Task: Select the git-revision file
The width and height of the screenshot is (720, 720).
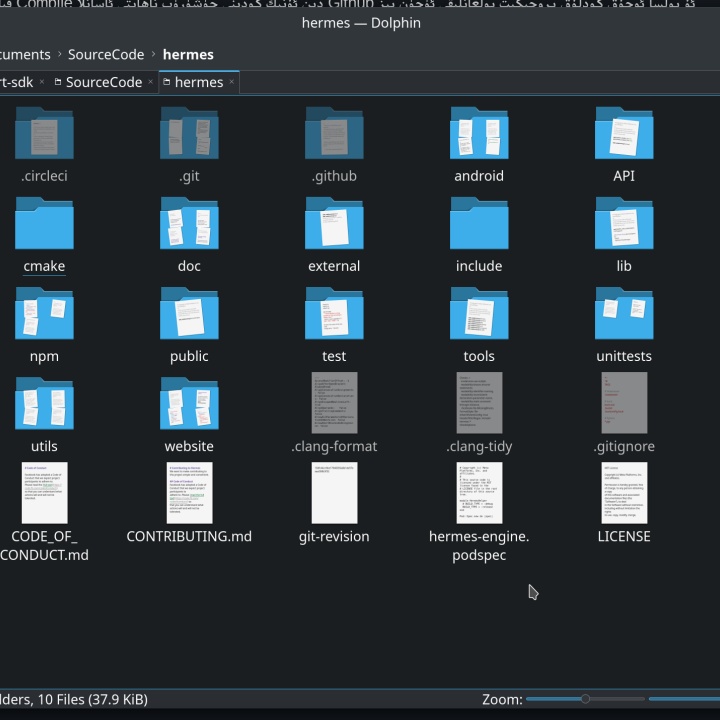Action: (334, 493)
